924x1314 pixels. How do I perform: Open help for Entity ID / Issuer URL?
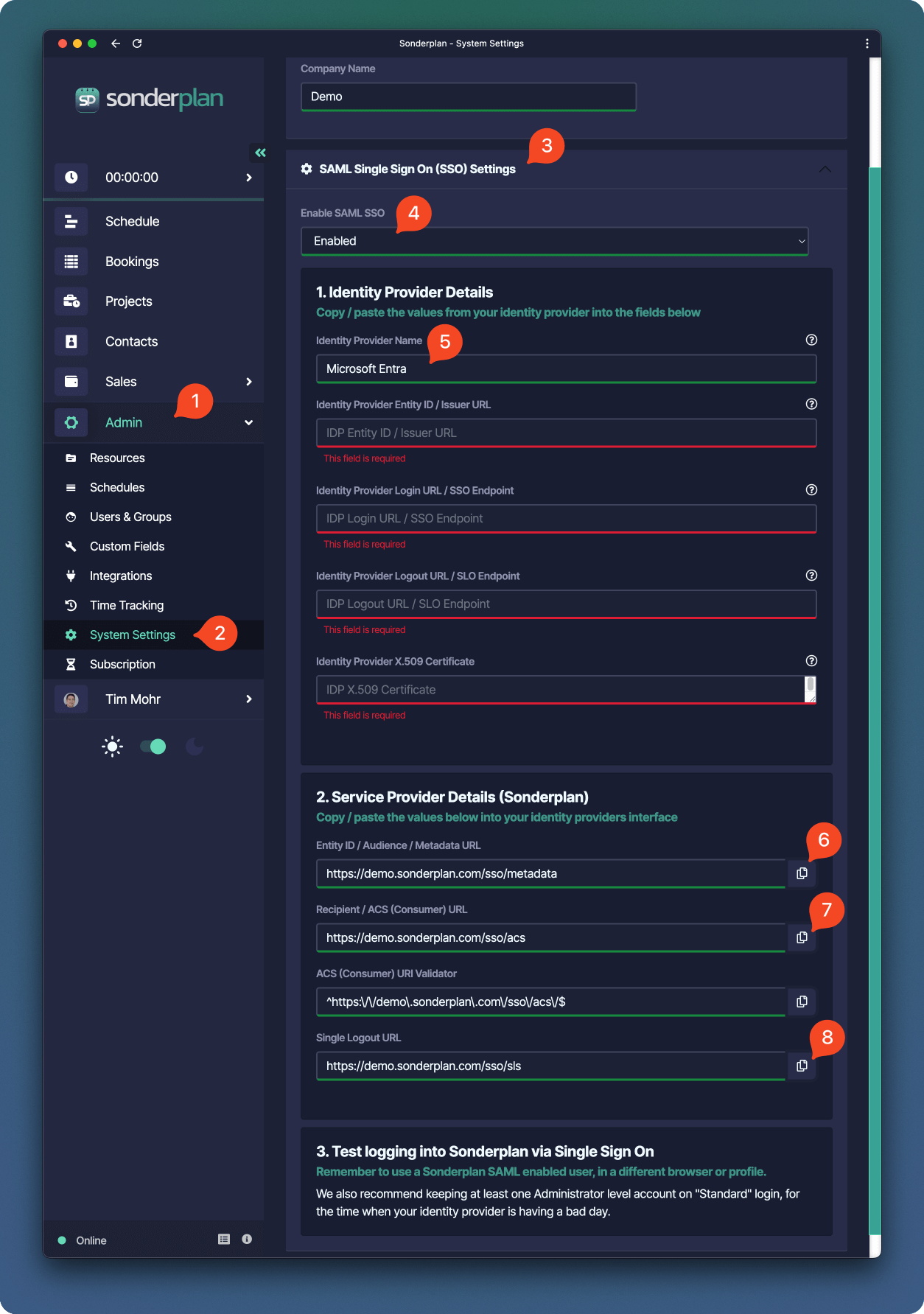point(811,404)
